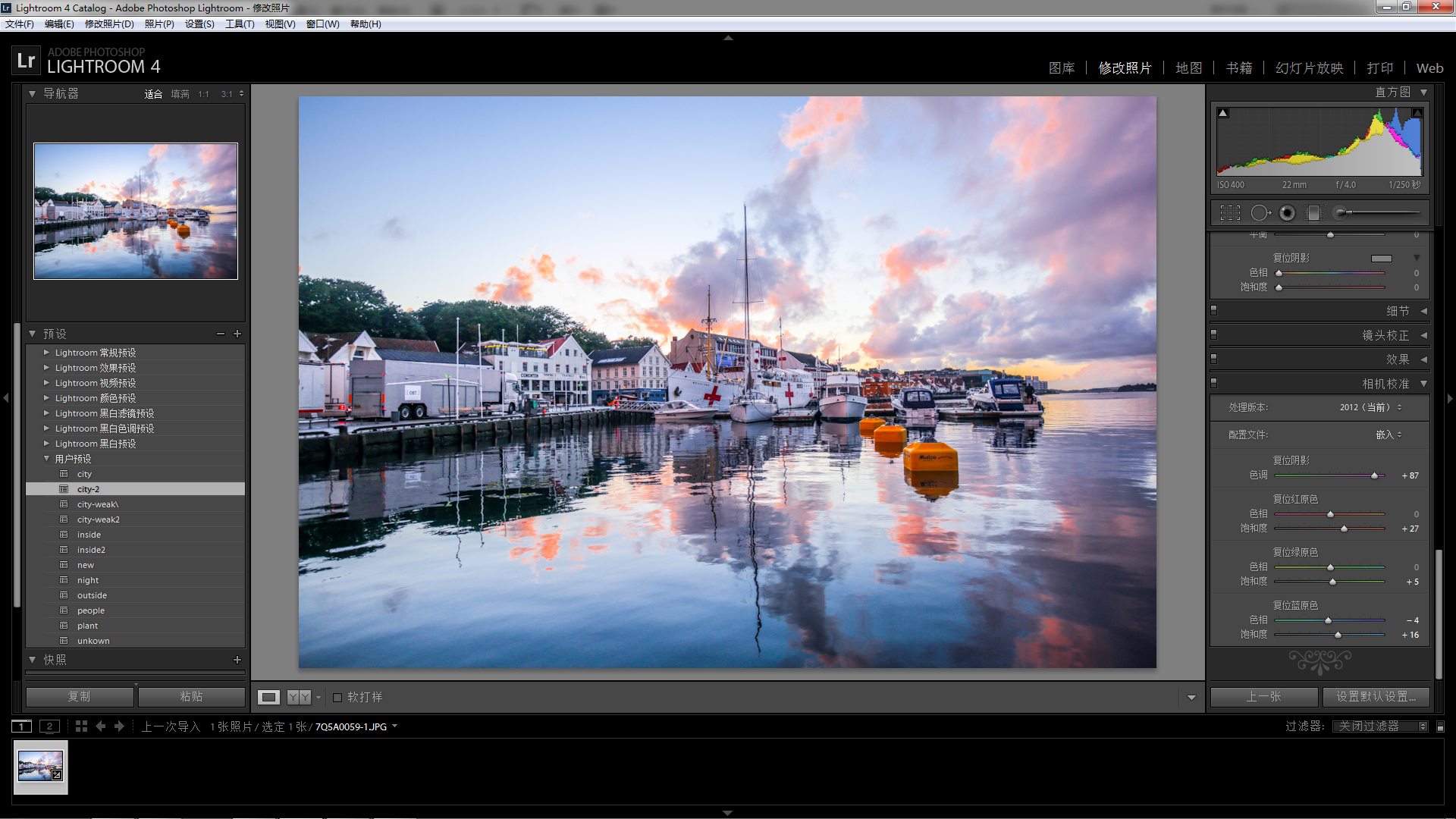The image size is (1456, 819).
Task: Expand the Lightroom 常规预设 folder
Action: [x=46, y=353]
